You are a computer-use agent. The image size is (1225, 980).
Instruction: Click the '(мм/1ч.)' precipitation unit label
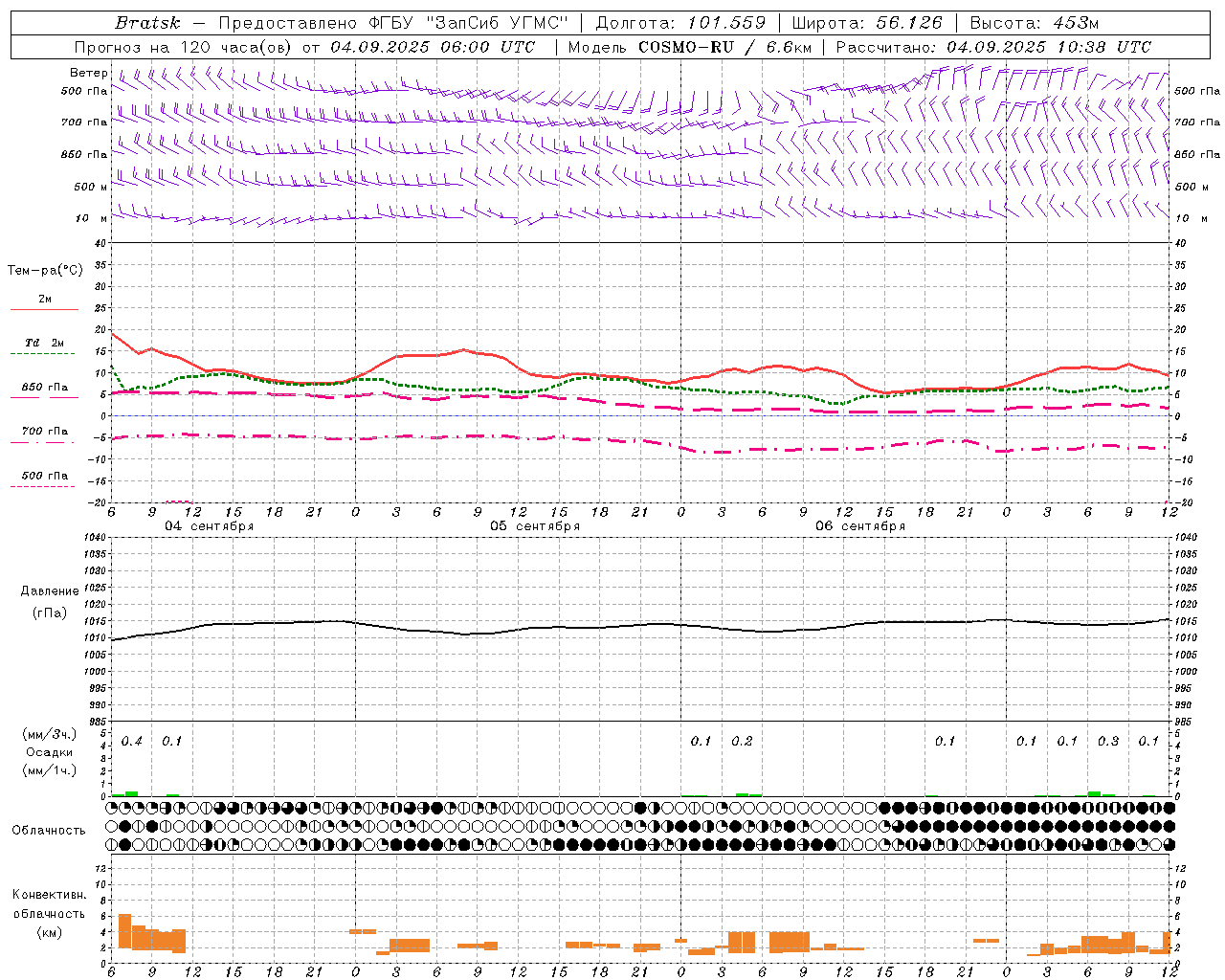click(50, 770)
